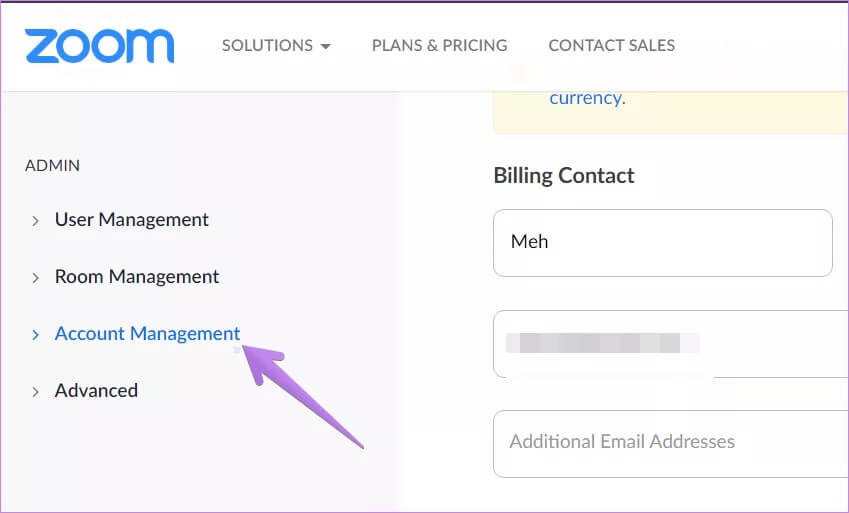This screenshot has width=849, height=513.
Task: Select User Management in the sidebar
Action: pyautogui.click(x=132, y=219)
